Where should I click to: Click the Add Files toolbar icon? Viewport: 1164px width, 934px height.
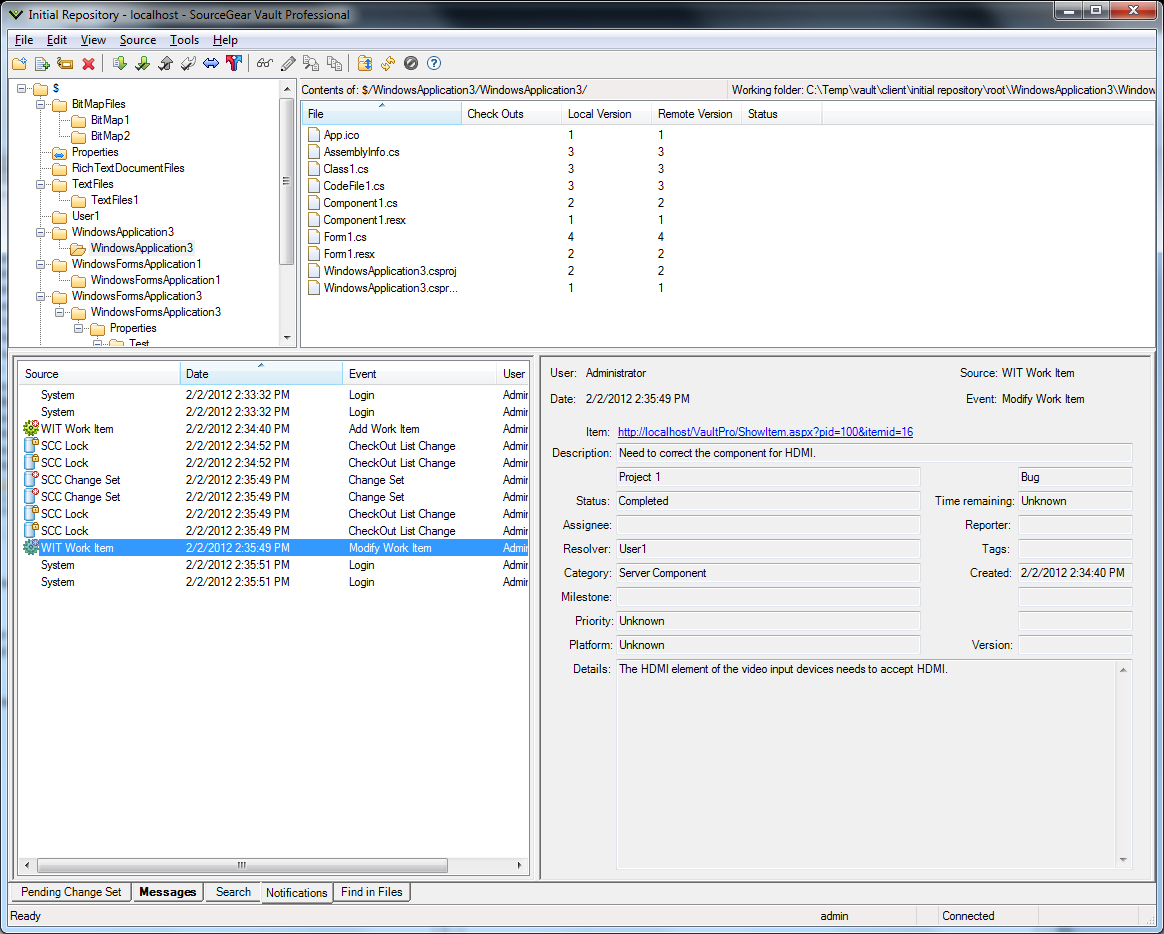pyautogui.click(x=42, y=64)
